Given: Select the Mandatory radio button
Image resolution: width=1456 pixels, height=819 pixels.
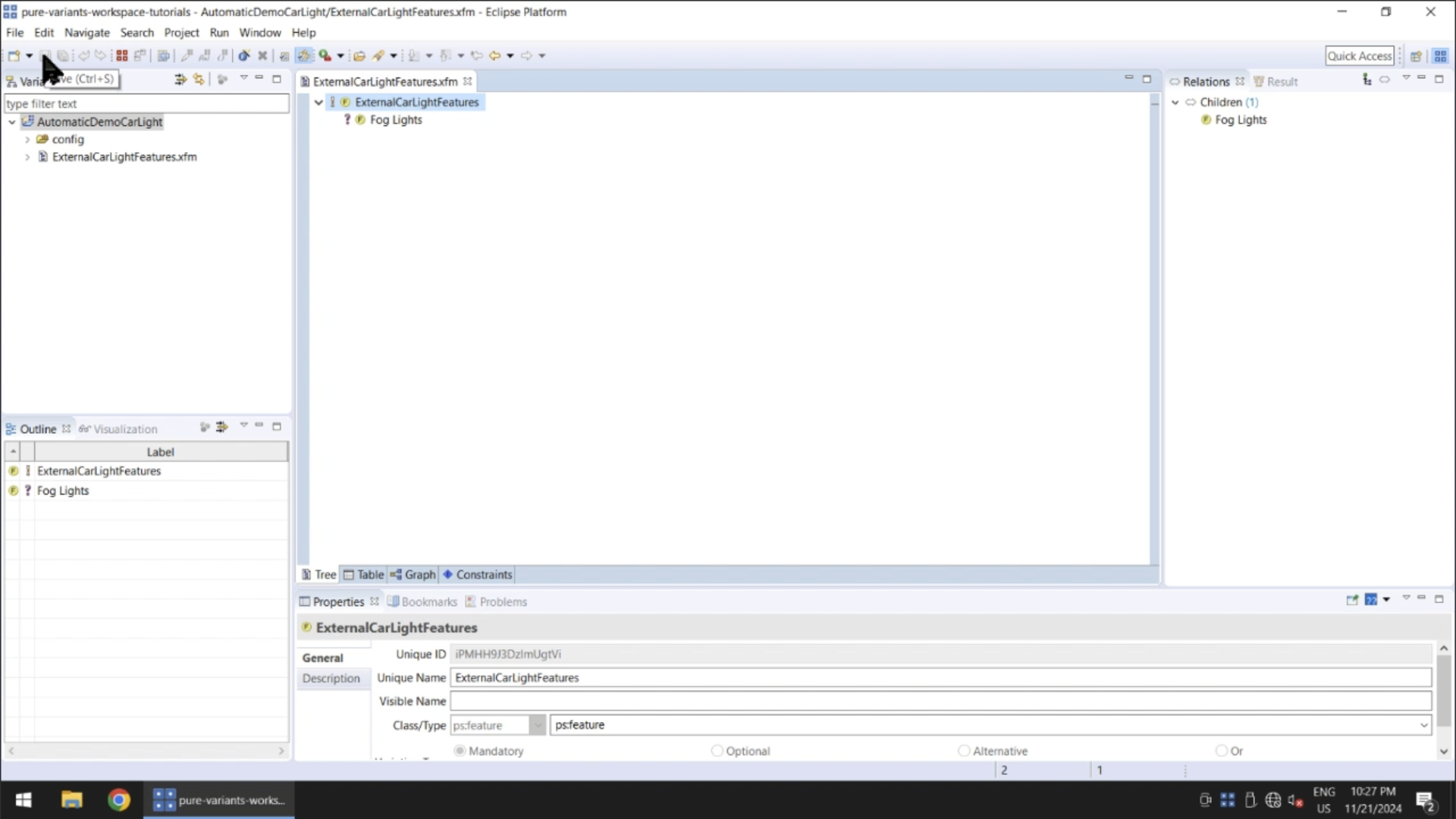Looking at the screenshot, I should (459, 751).
